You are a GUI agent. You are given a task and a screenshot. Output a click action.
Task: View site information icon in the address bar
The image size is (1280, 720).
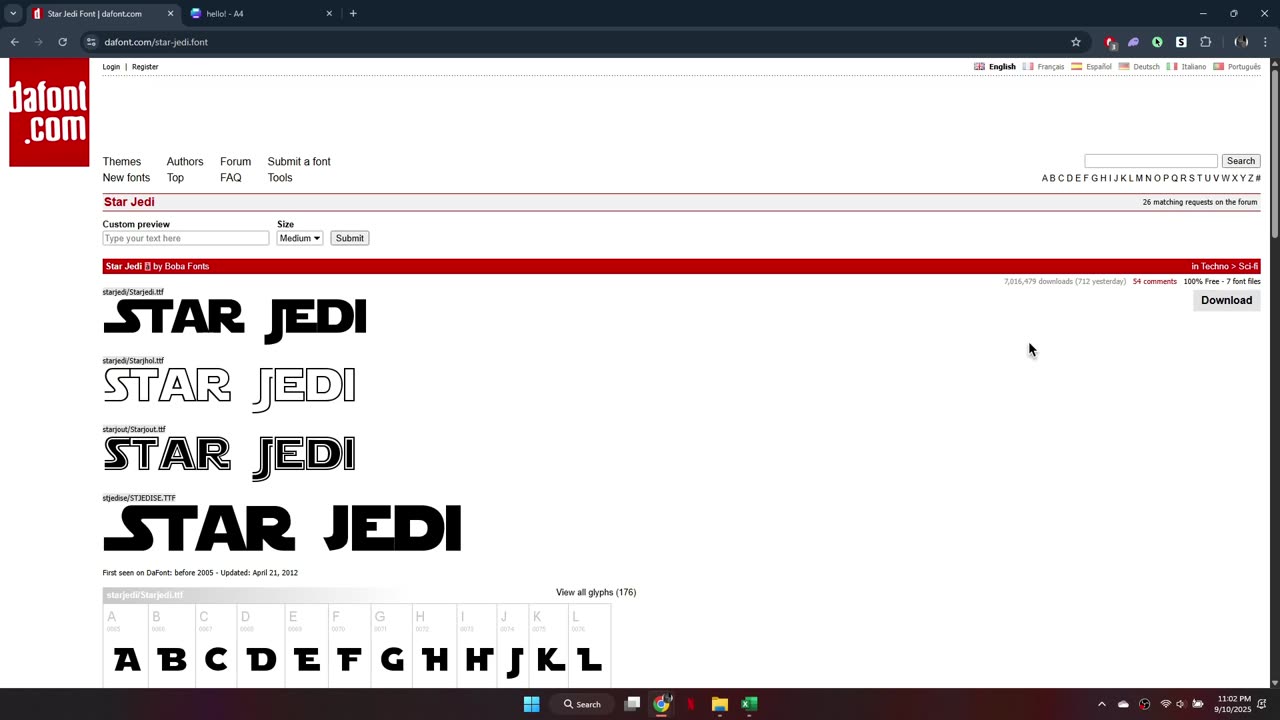[x=91, y=42]
